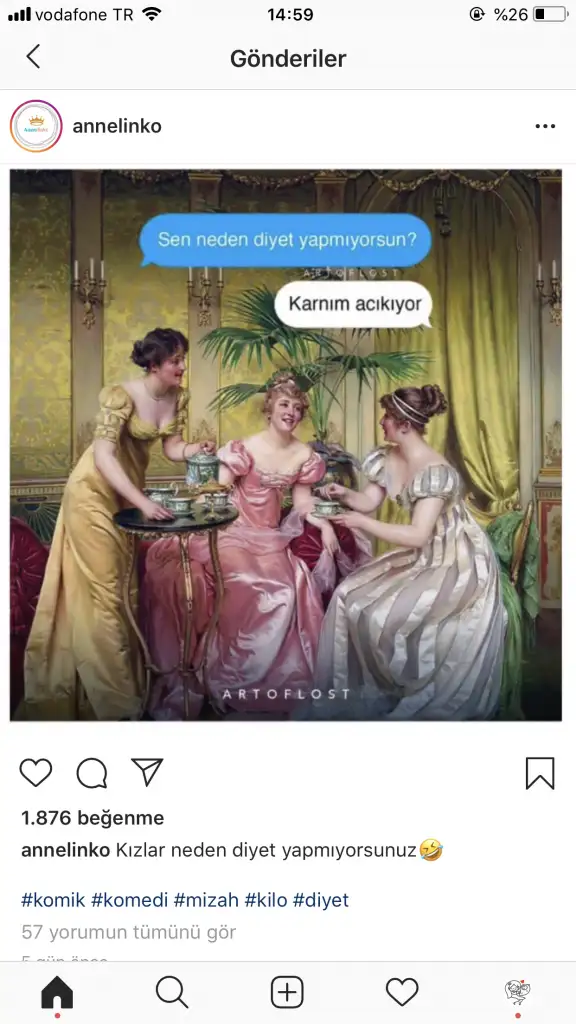Open the #diyet hashtag
The image size is (576, 1024).
click(321, 900)
